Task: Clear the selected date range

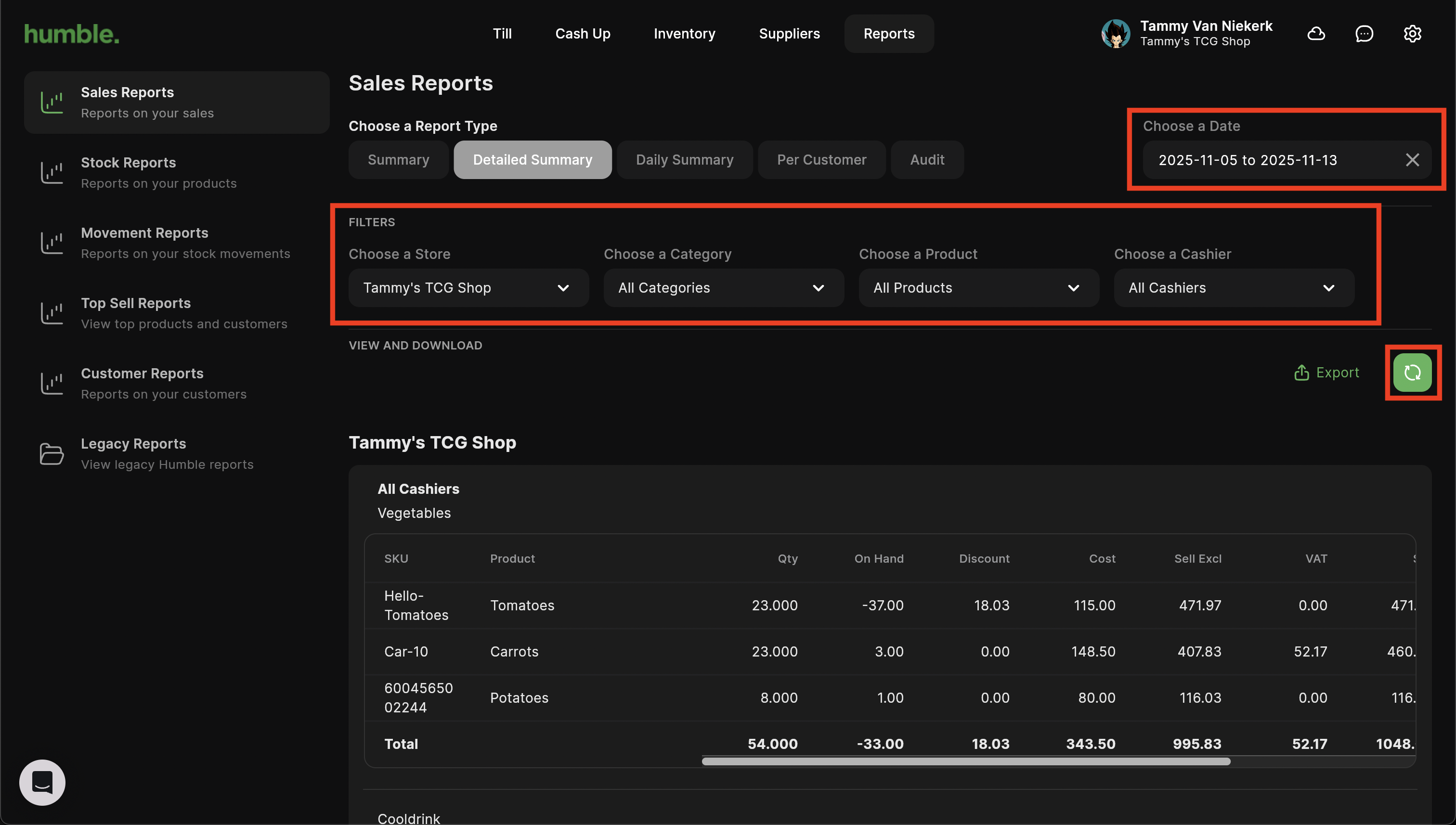Action: [x=1412, y=160]
